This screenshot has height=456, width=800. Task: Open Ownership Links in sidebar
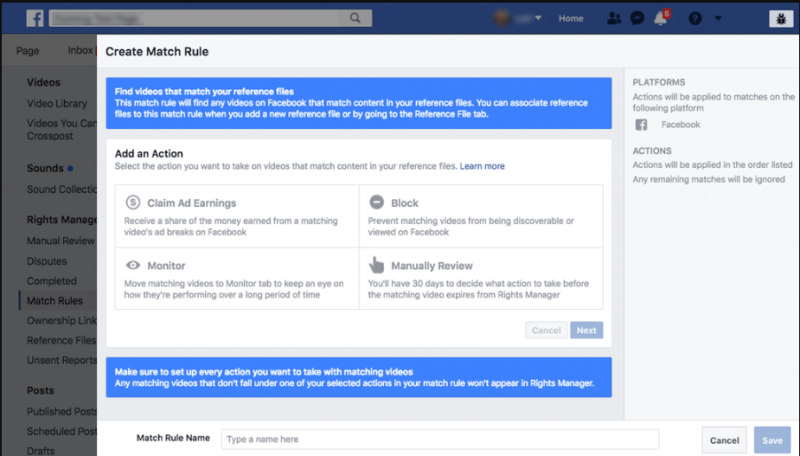pos(61,321)
